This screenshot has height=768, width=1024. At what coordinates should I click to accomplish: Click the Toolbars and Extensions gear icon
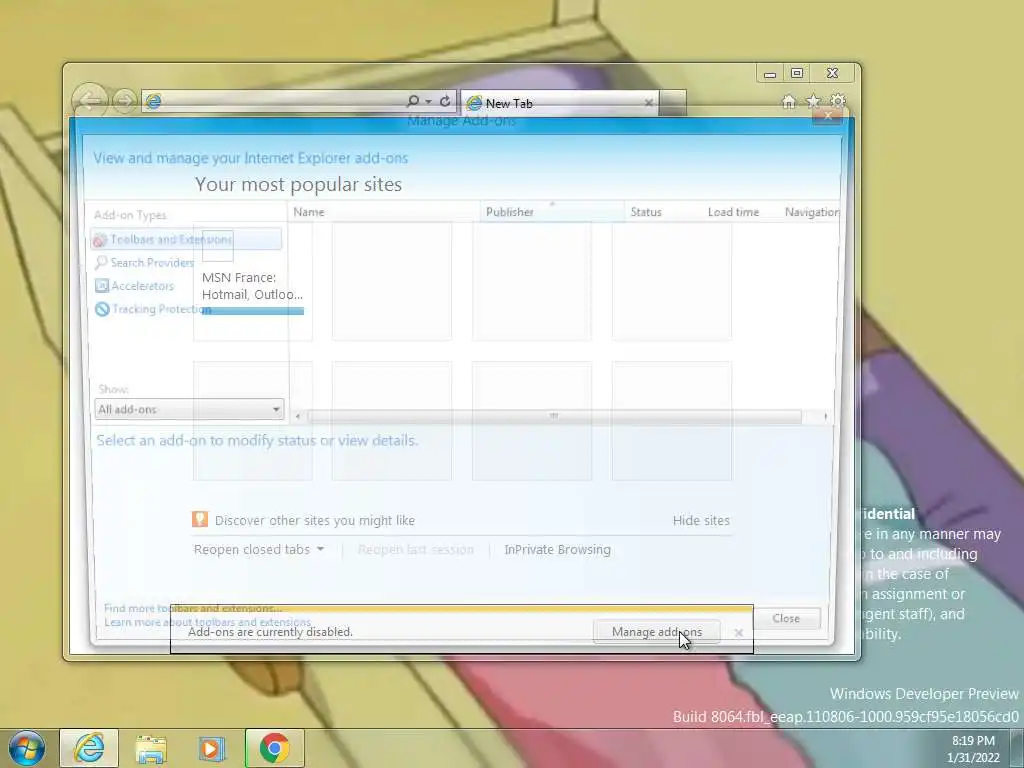[100, 240]
